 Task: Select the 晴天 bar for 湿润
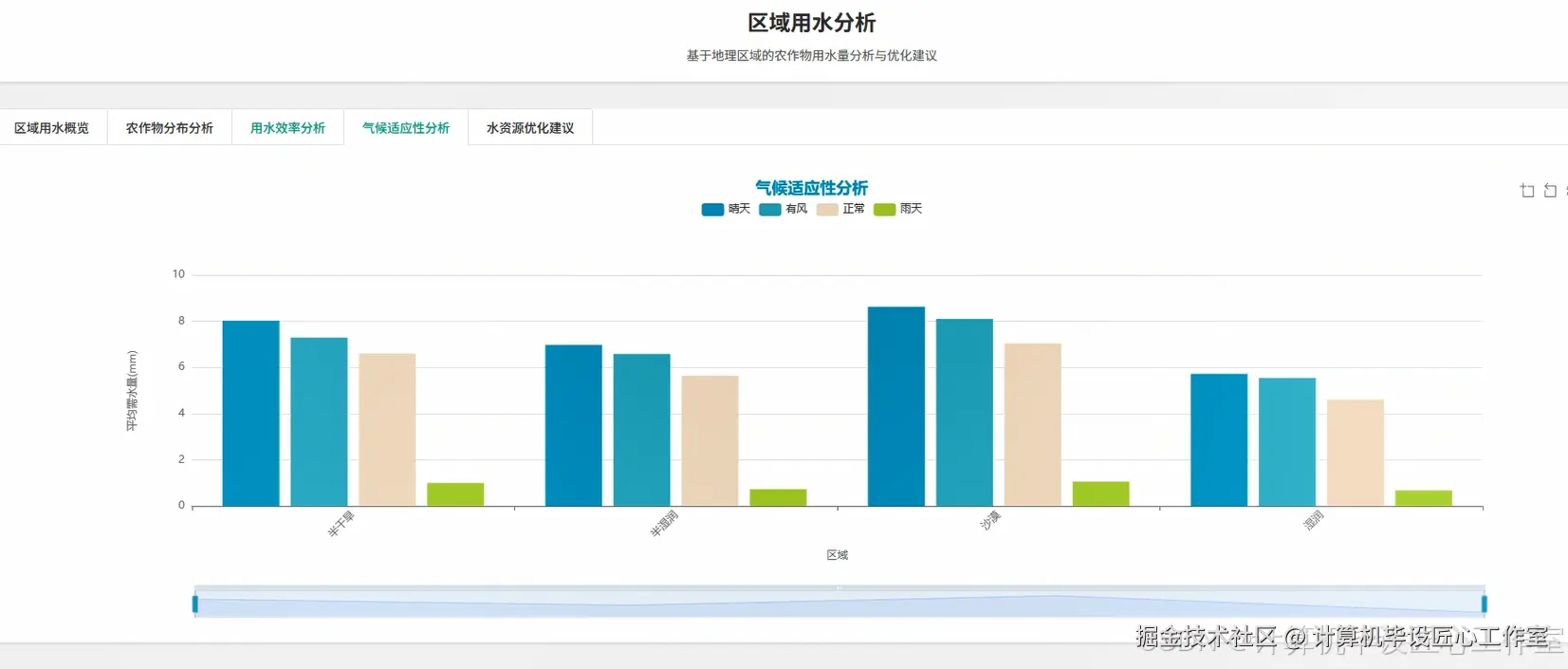click(1219, 440)
